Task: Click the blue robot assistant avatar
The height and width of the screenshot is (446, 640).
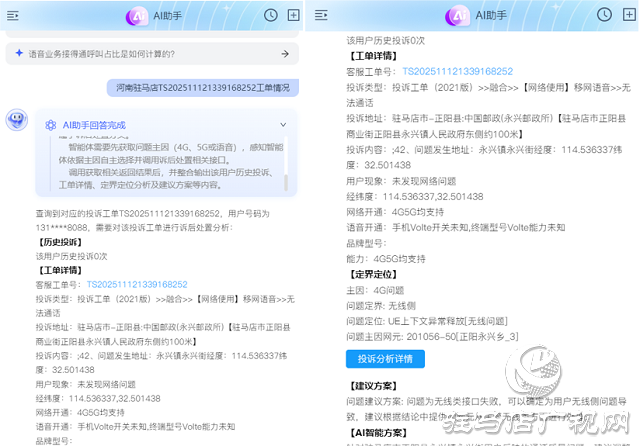Action: point(16,121)
